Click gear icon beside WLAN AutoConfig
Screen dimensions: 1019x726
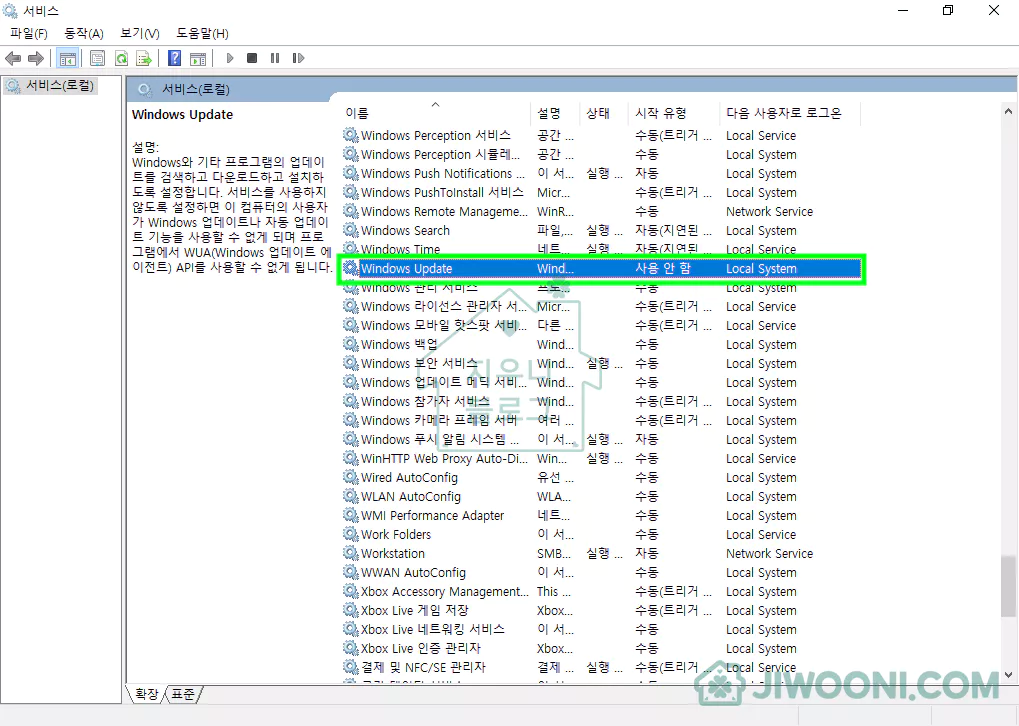[351, 497]
